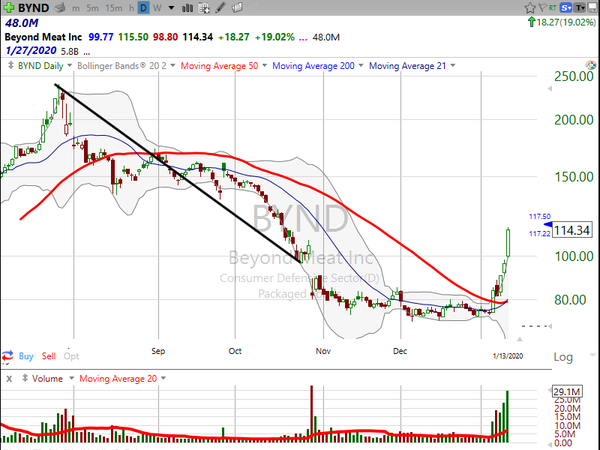Open the blue S dropdown button

click(x=566, y=7)
